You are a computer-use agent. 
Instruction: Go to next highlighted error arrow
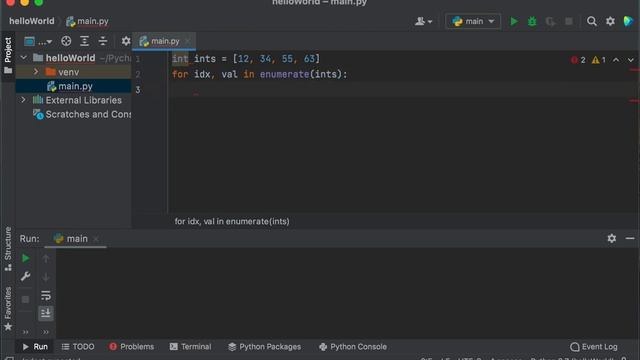point(631,60)
